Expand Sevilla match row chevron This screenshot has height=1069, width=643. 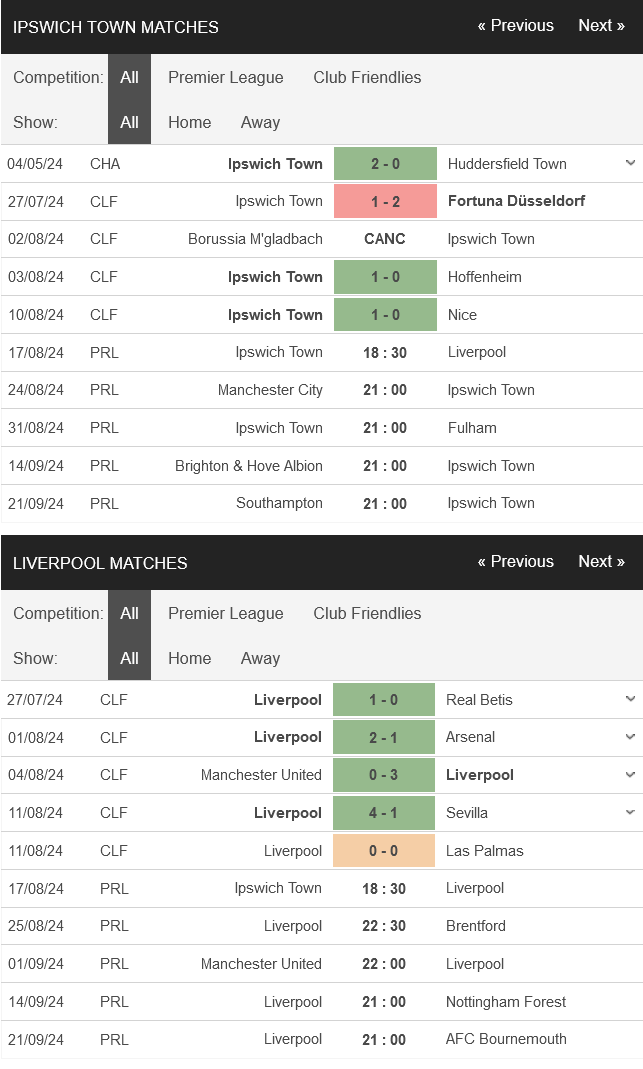point(630,812)
